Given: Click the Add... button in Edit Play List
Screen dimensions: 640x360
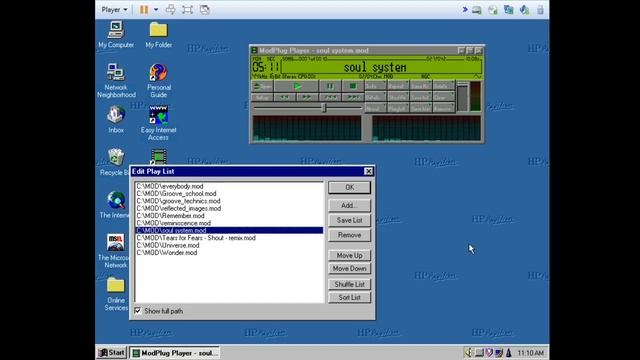Looking at the screenshot, I should [x=349, y=205].
